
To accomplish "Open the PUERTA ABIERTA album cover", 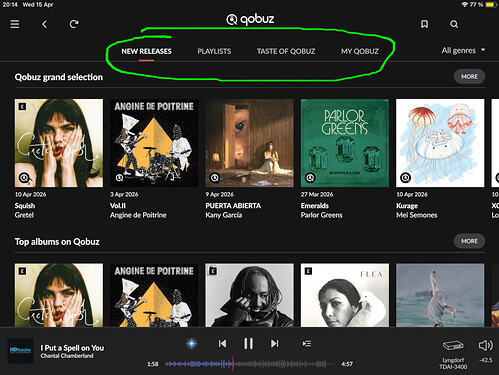I will pos(249,143).
